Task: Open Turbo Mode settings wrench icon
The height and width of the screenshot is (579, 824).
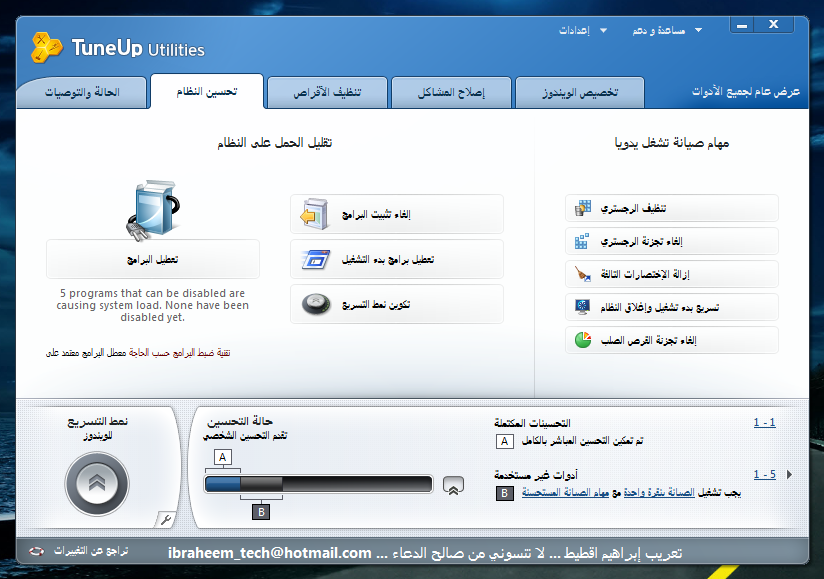Action: click(x=166, y=520)
